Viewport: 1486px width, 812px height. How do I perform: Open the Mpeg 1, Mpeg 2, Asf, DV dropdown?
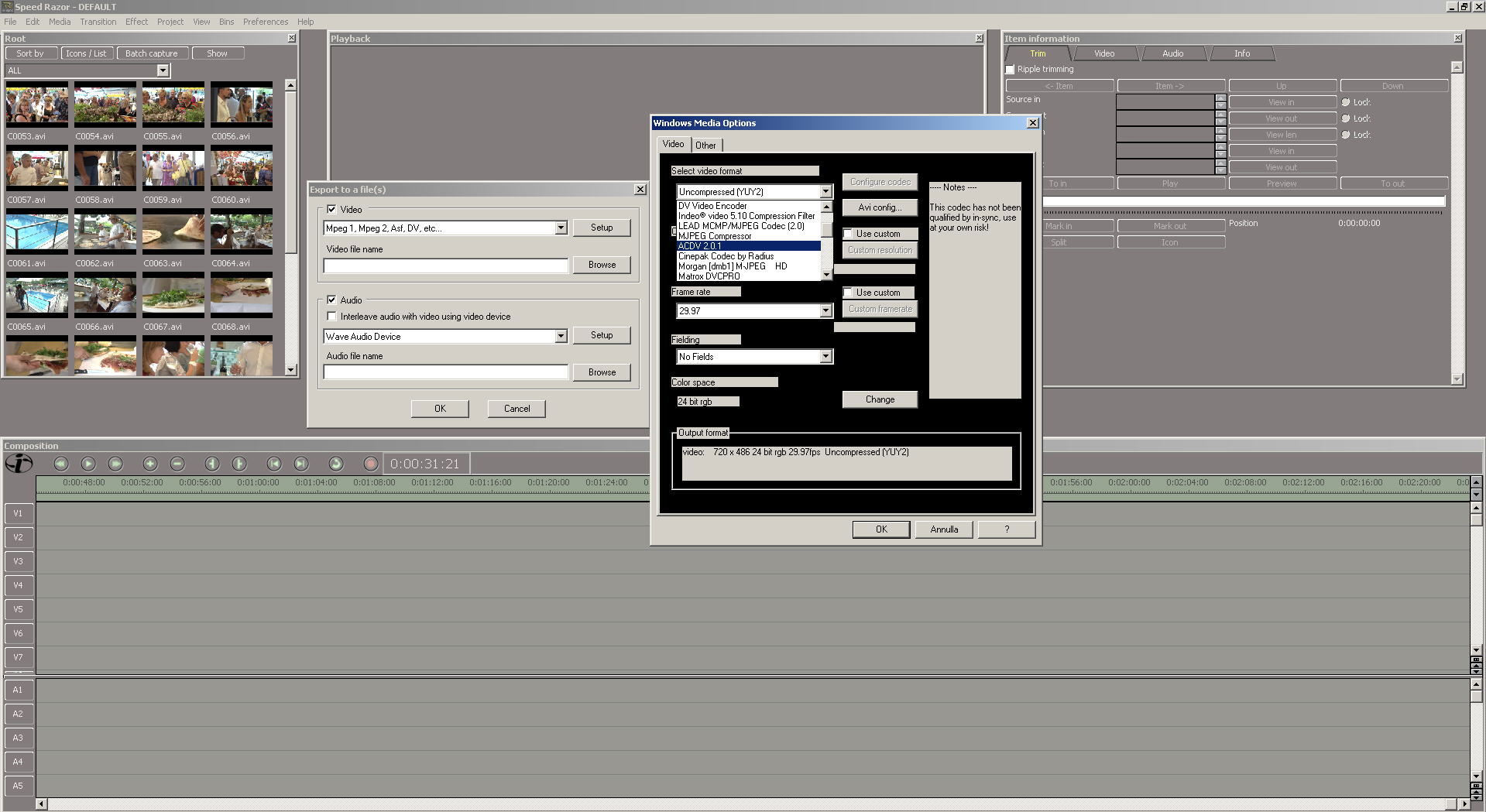coord(561,228)
